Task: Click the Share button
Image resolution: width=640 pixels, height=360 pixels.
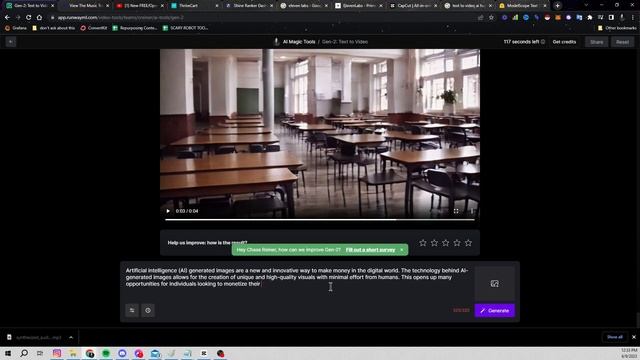Action: tap(596, 42)
